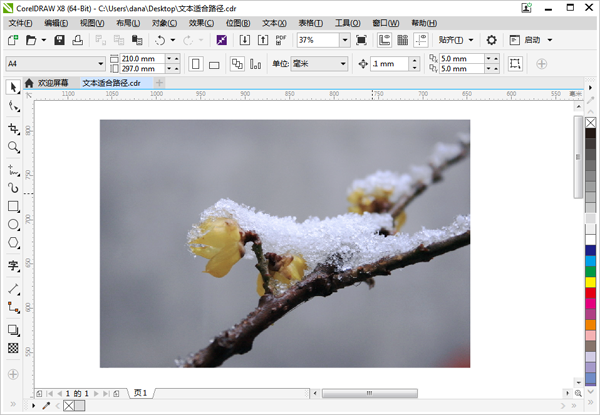
Task: Click the Save disk icon
Action: click(x=59, y=40)
